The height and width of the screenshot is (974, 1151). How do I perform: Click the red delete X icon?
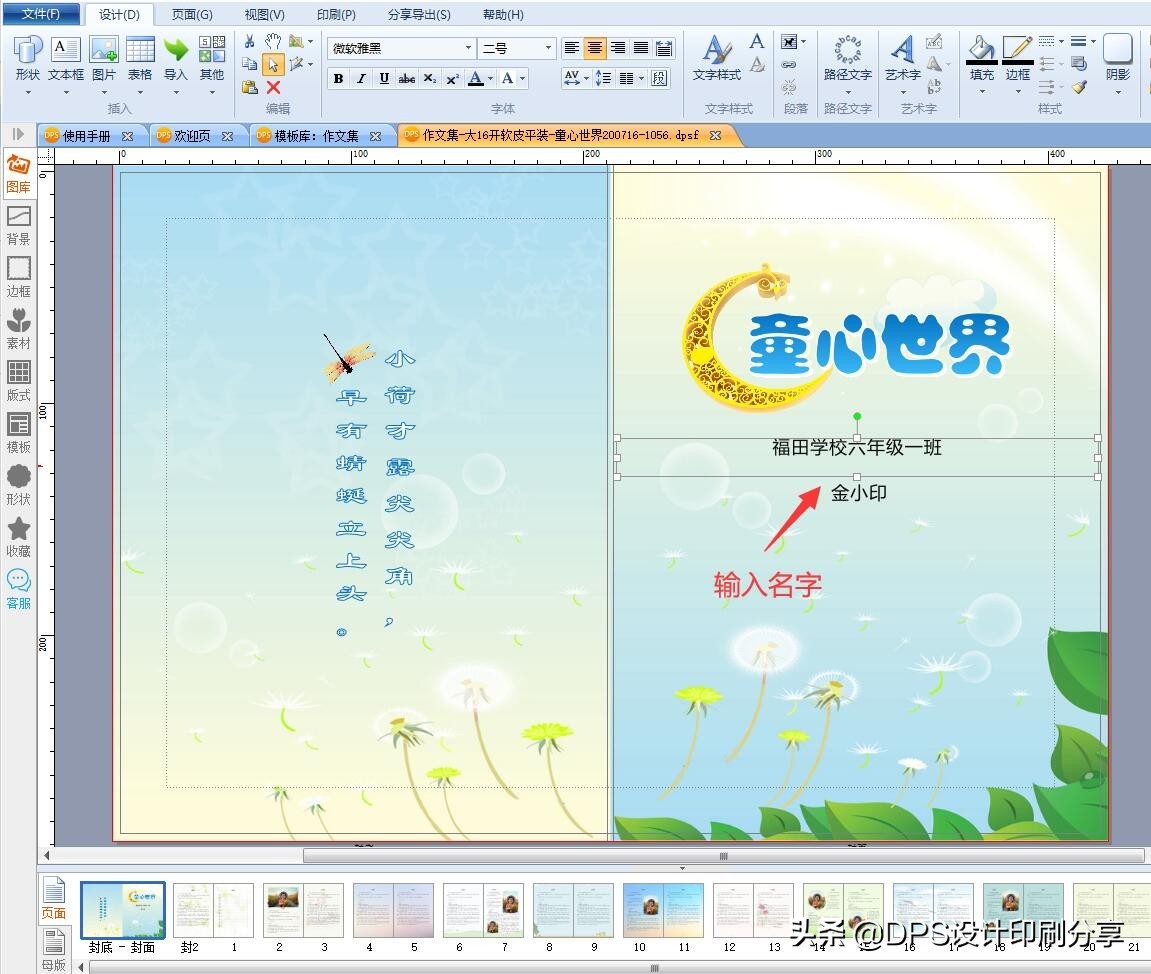[273, 88]
